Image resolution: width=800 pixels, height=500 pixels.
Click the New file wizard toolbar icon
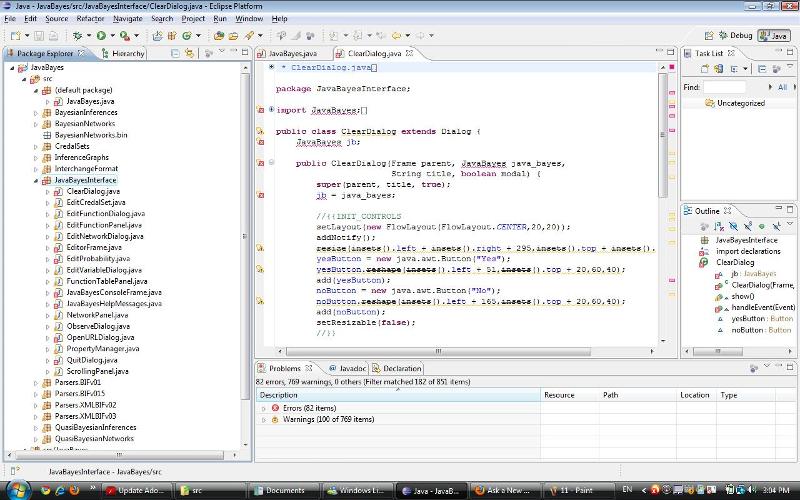pos(16,35)
